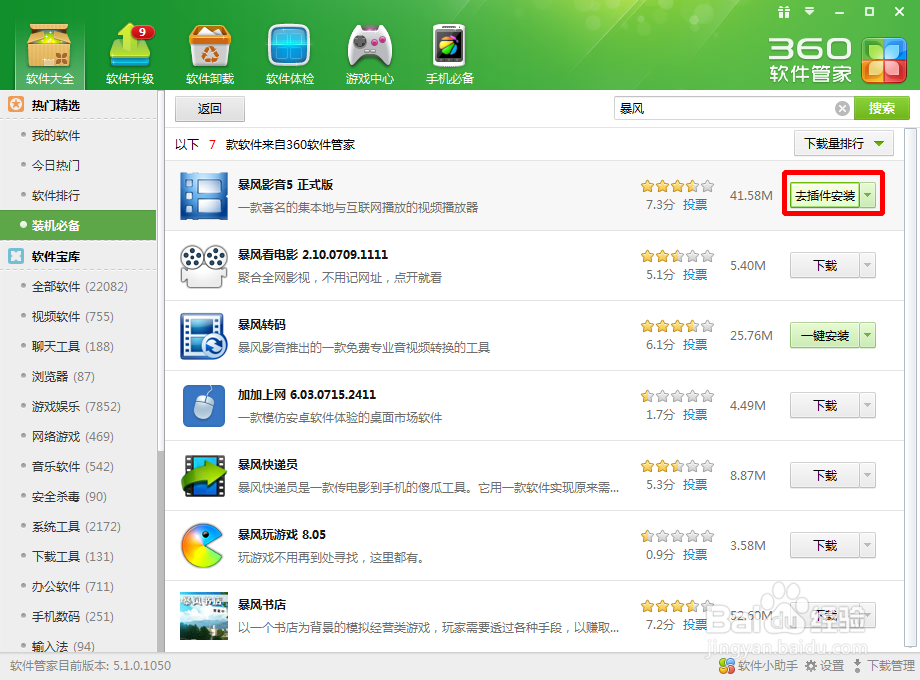920x680 pixels.
Task: Open the 软件大全 software library tab
Action: (50, 54)
